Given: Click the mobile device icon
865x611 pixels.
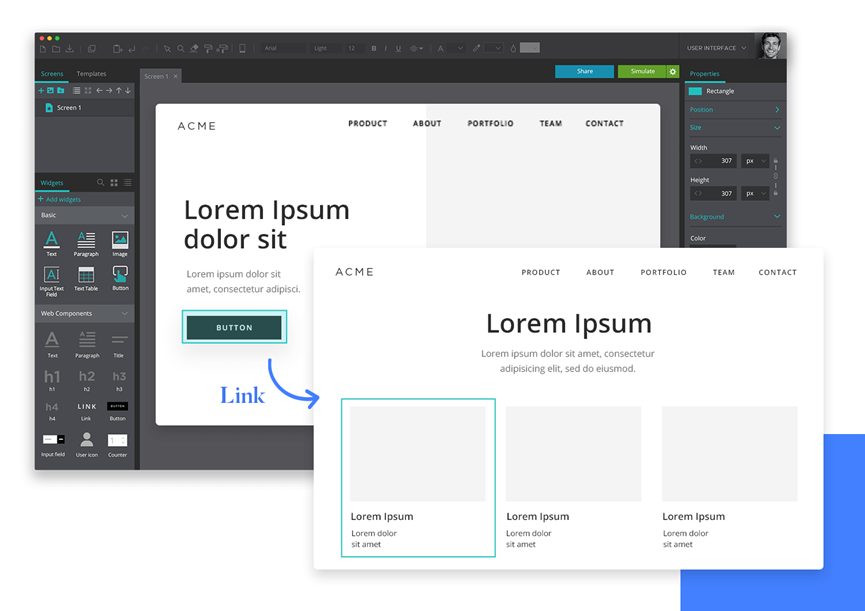Looking at the screenshot, I should coord(242,49).
